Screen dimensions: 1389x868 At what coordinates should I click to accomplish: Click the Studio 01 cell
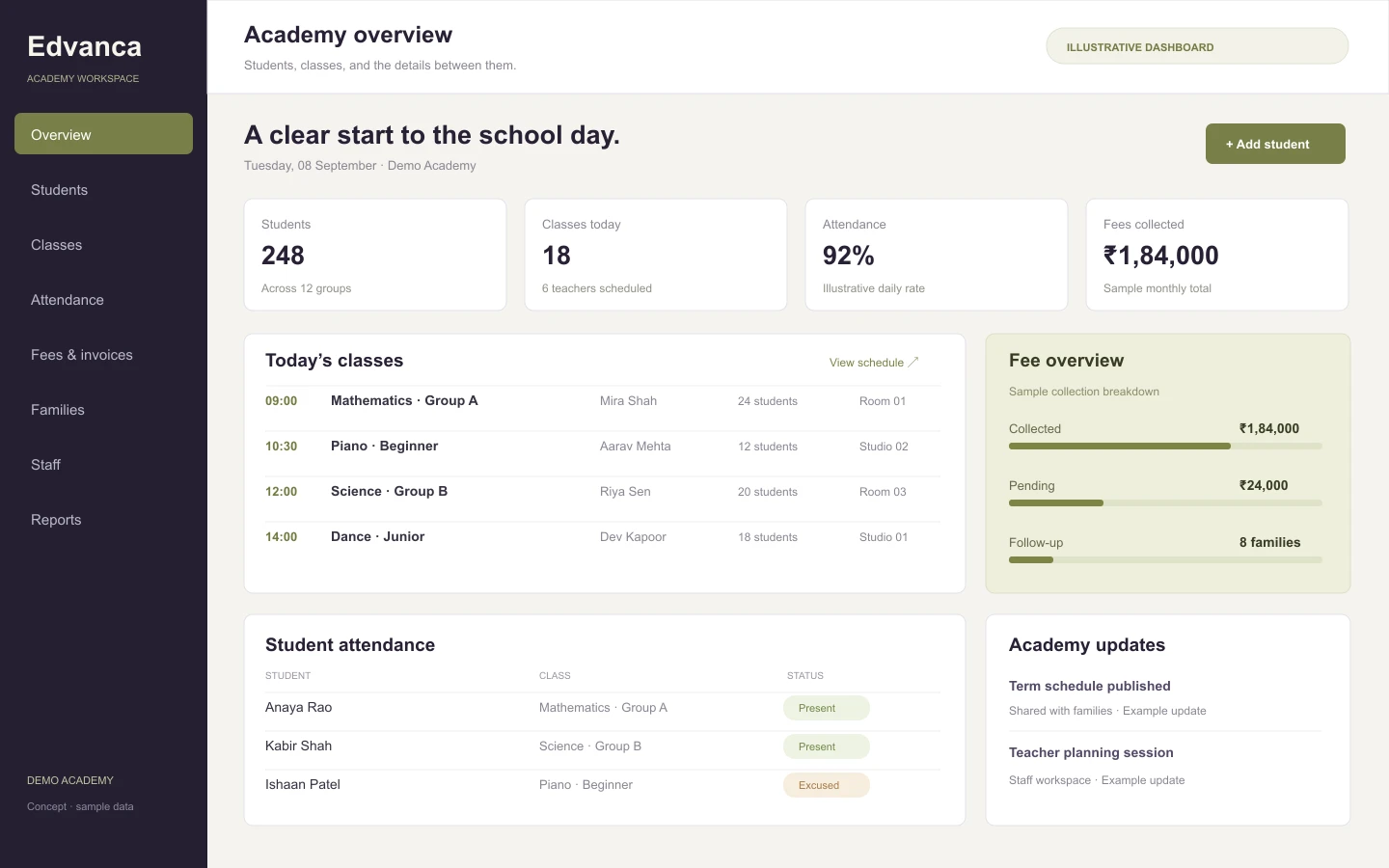(884, 537)
